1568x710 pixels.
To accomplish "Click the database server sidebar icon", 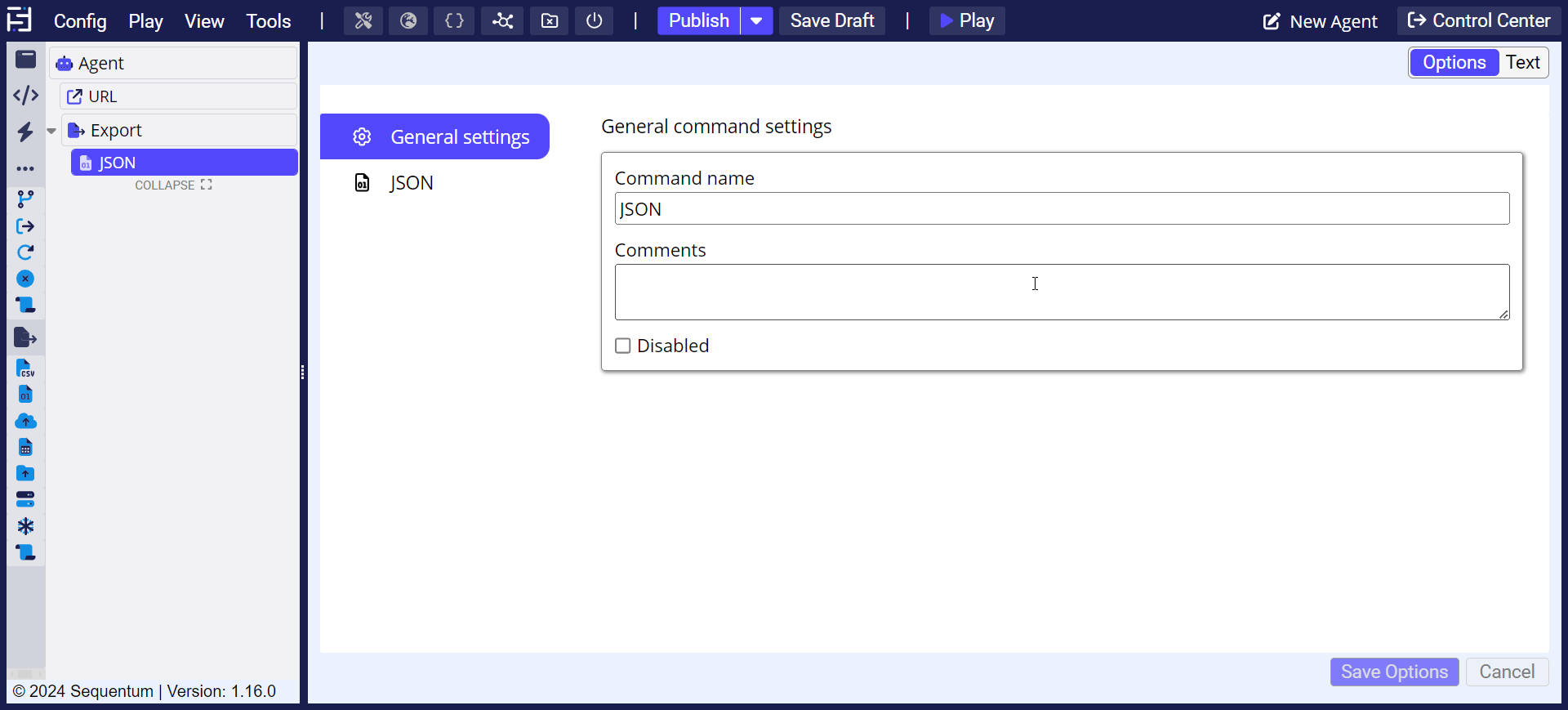I will 26,500.
